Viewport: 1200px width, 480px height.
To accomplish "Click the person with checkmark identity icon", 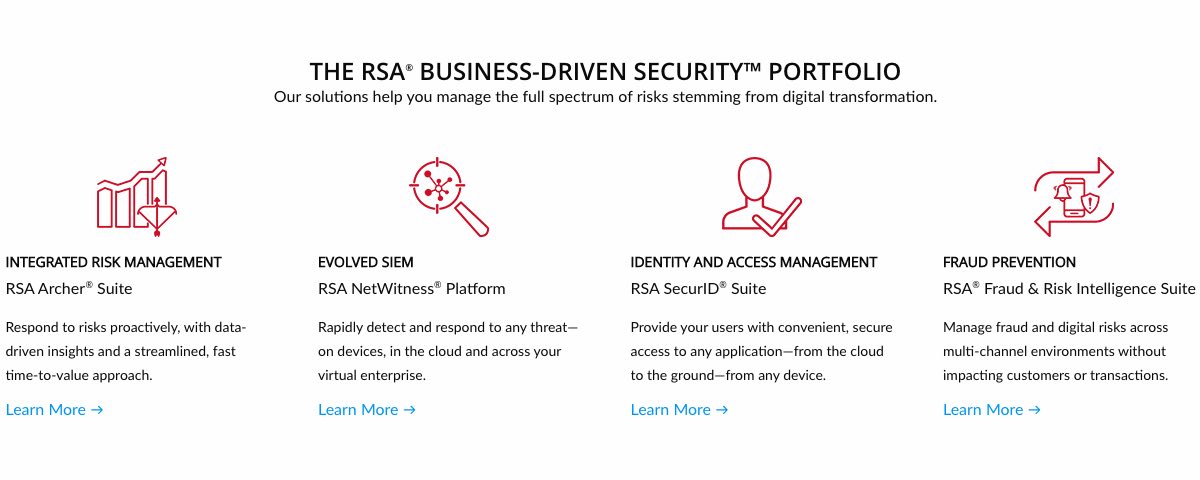I will coord(761,197).
